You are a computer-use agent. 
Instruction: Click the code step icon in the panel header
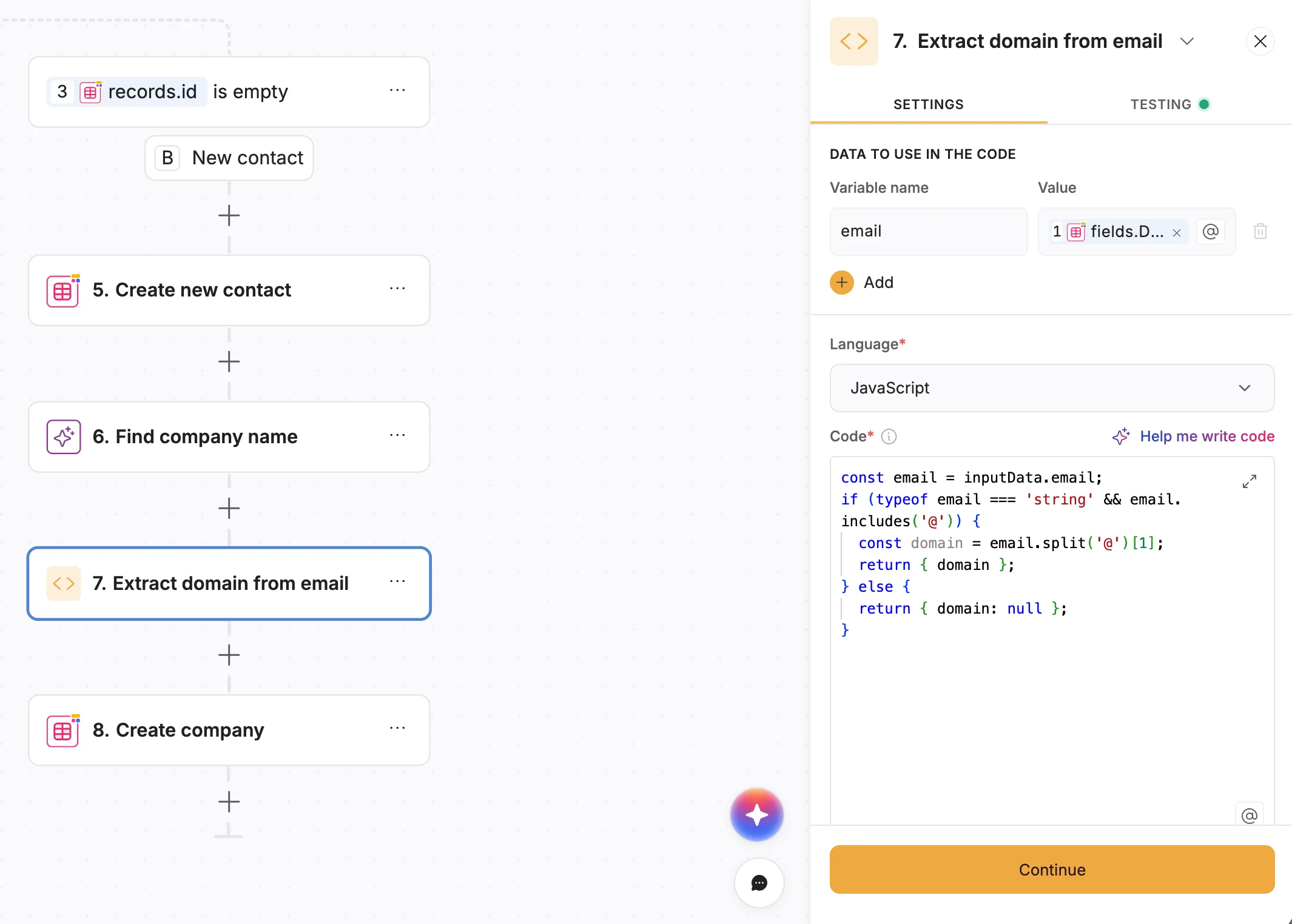coord(853,41)
